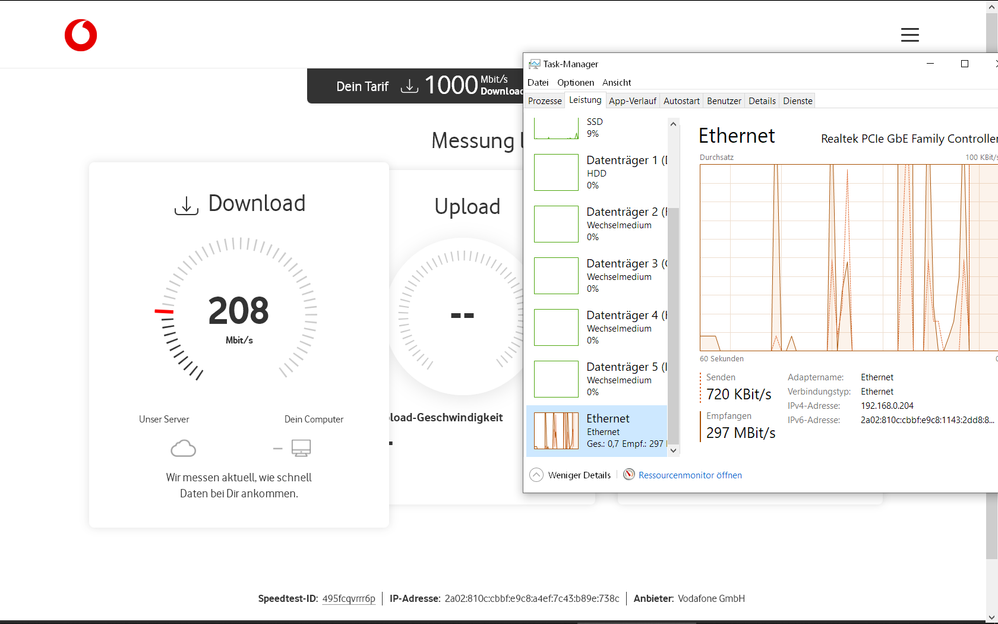This screenshot has height=624, width=998.
Task: Switch to the Prozesse tab
Action: (x=545, y=101)
